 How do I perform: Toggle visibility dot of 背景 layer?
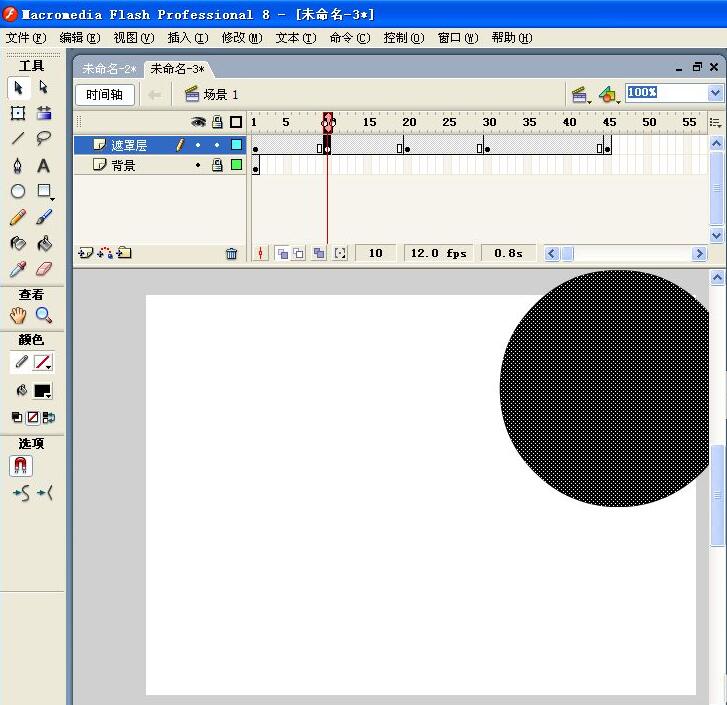(x=198, y=165)
